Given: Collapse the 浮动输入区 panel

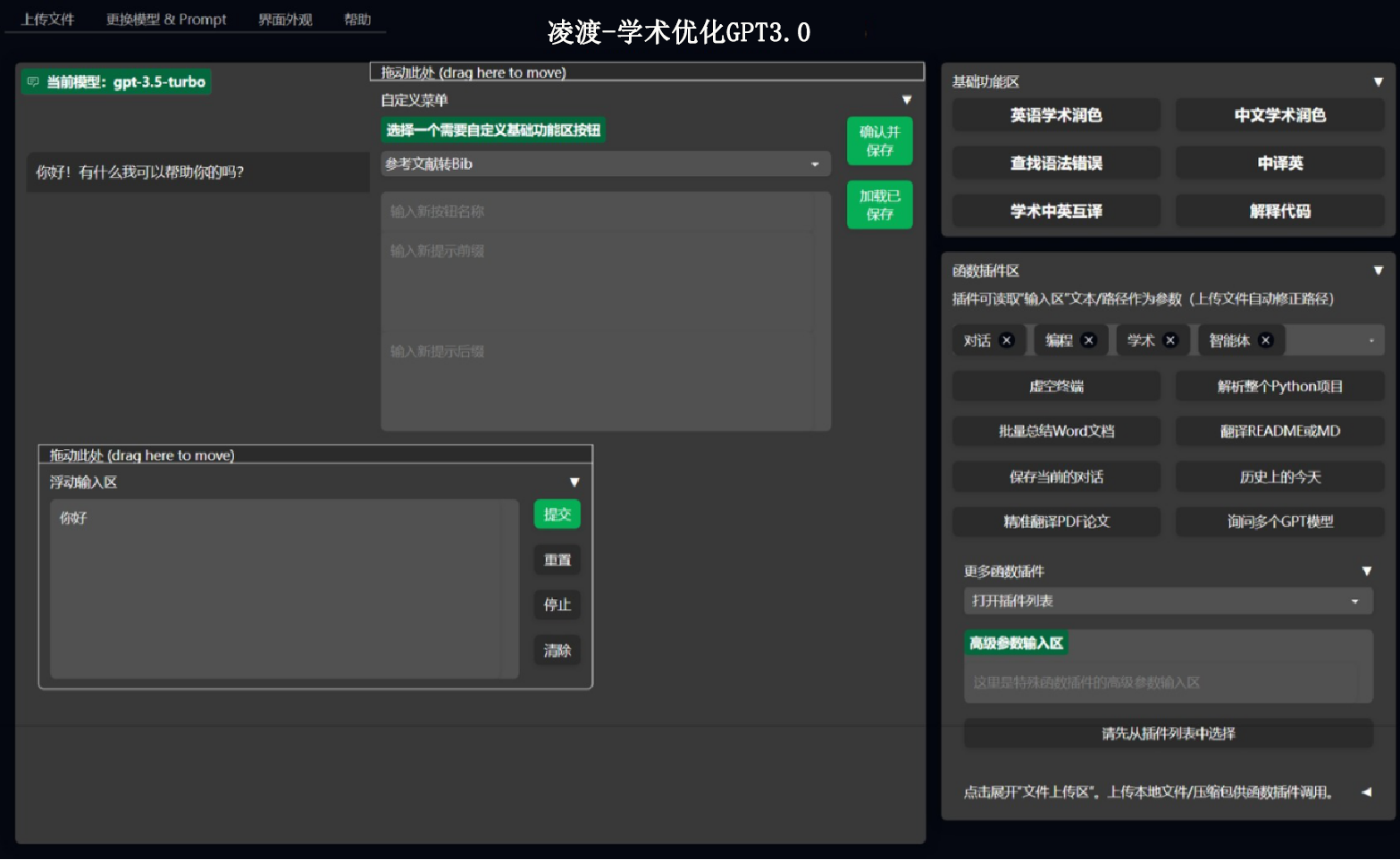Looking at the screenshot, I should [574, 482].
